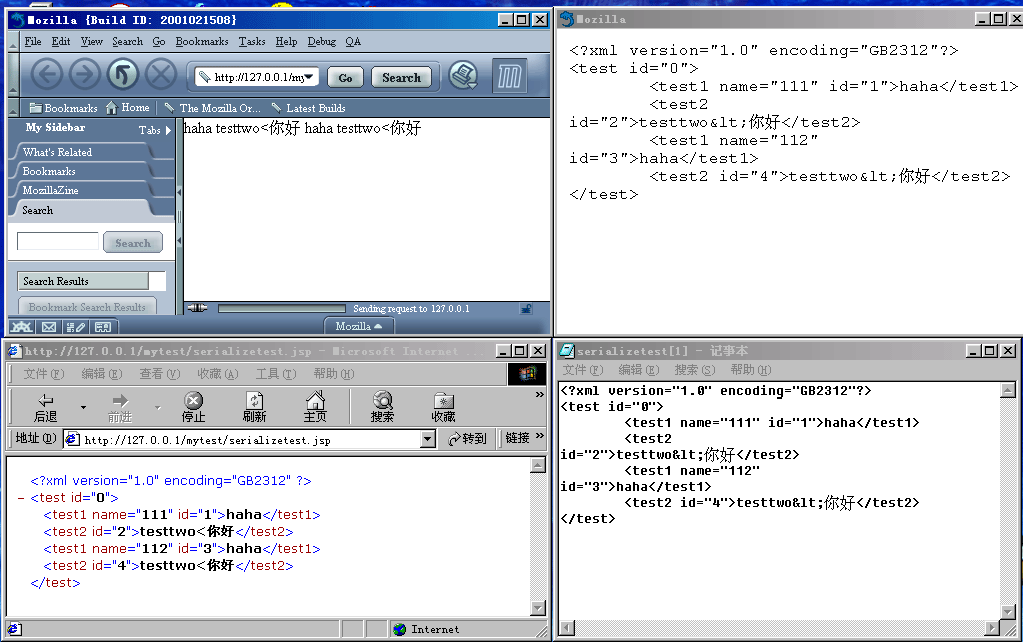Select the What's Related sidebar tab
This screenshot has width=1023, height=642.
click(82, 152)
